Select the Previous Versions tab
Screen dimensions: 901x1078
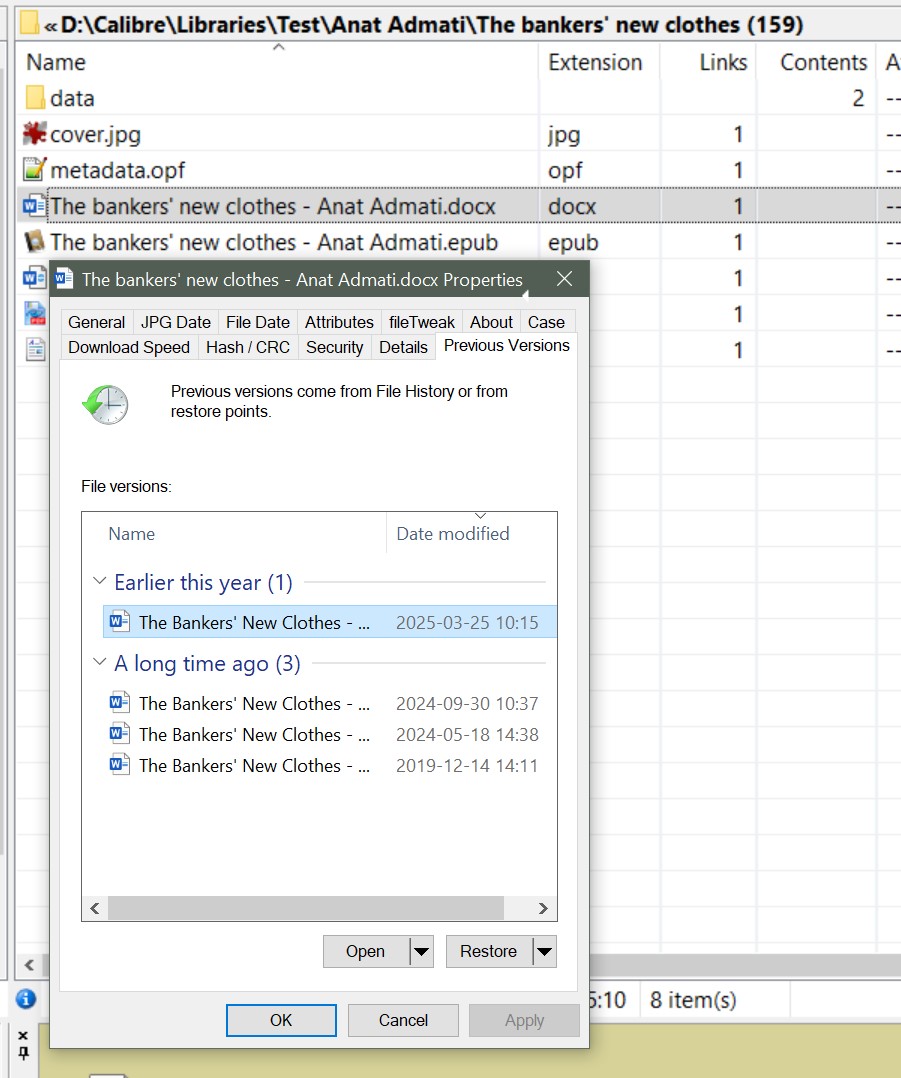507,345
